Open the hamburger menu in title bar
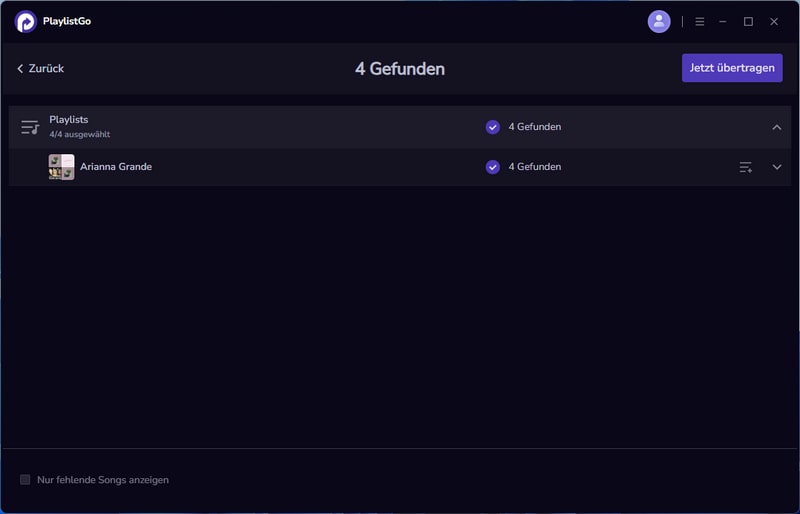The width and height of the screenshot is (800, 514). click(x=700, y=21)
